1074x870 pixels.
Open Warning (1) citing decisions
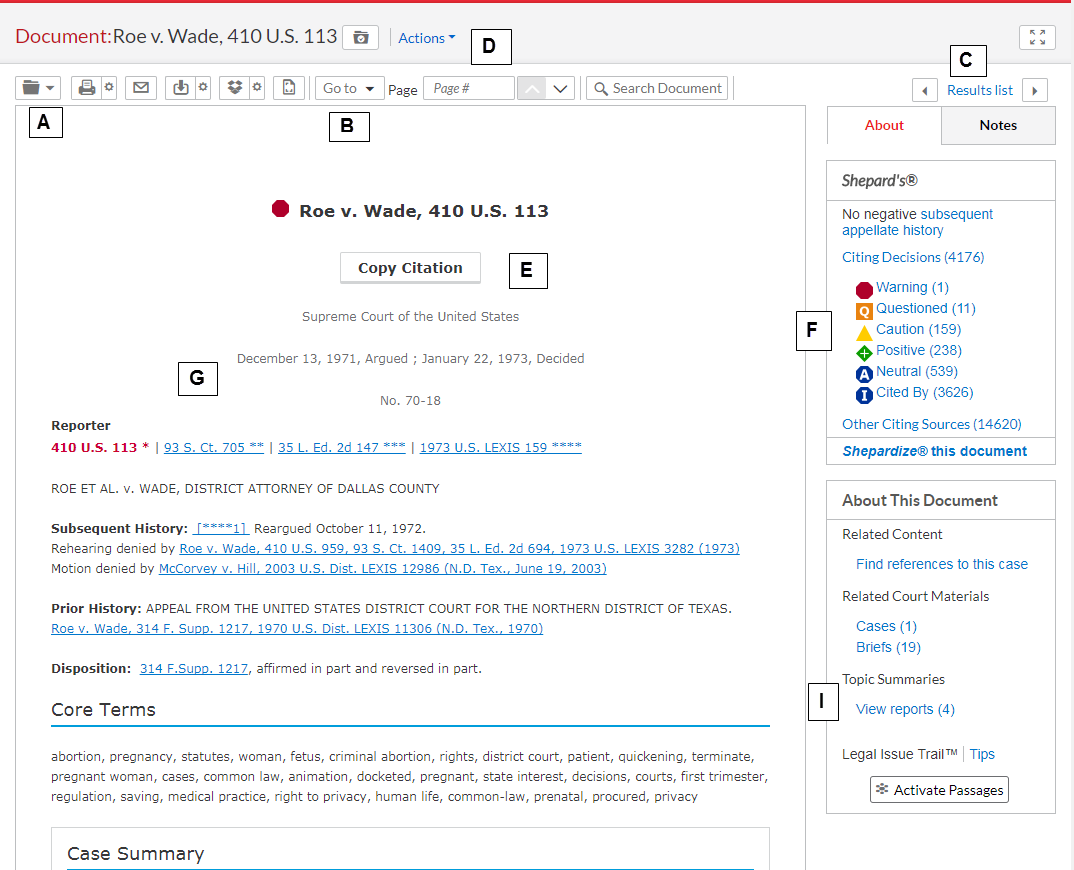click(912, 287)
